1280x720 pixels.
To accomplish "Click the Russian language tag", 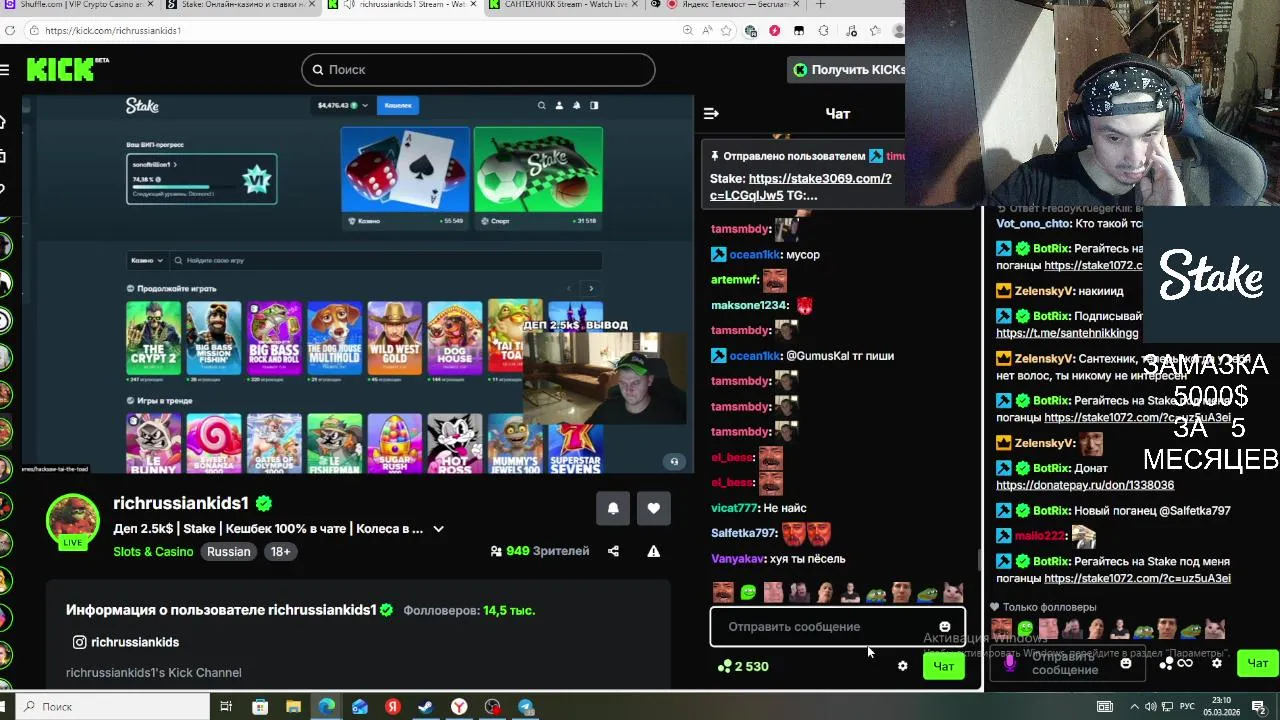I will click(x=228, y=552).
